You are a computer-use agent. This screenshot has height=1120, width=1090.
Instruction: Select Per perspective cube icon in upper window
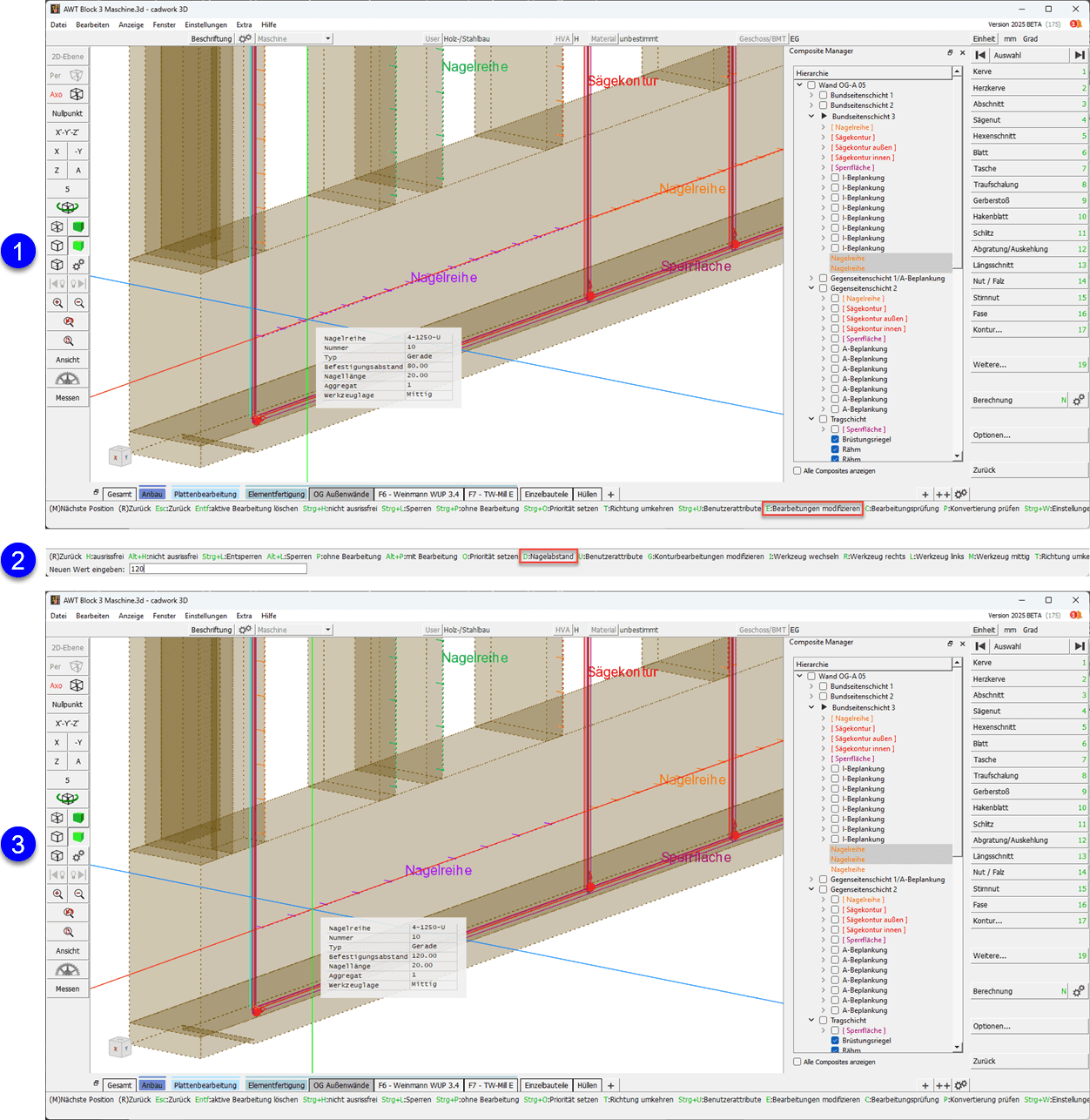pyautogui.click(x=77, y=76)
